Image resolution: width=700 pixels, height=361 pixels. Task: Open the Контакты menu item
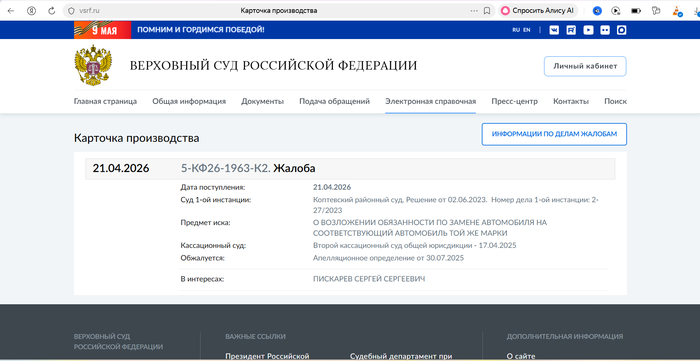click(x=571, y=101)
